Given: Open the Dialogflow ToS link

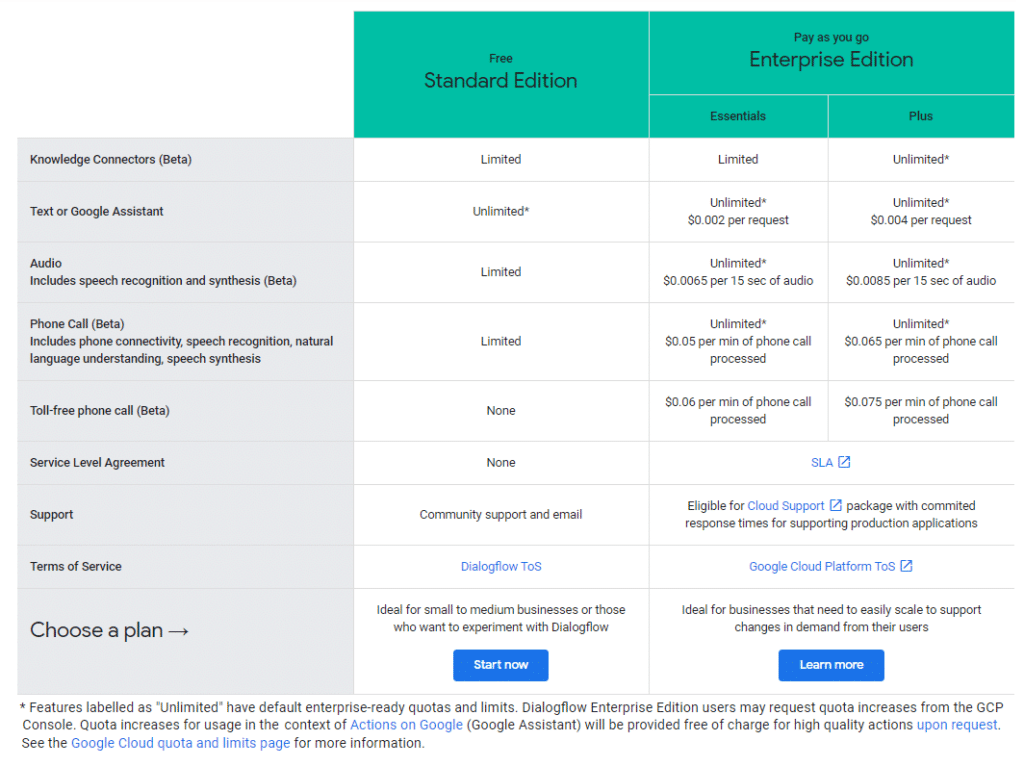Looking at the screenshot, I should [501, 566].
